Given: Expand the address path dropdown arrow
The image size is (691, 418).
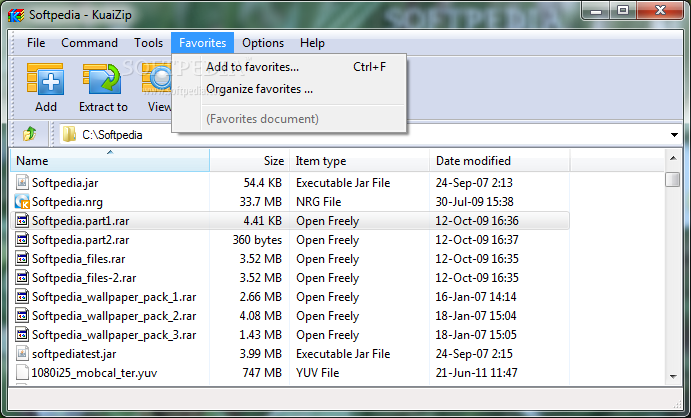Looking at the screenshot, I should pyautogui.click(x=674, y=135).
